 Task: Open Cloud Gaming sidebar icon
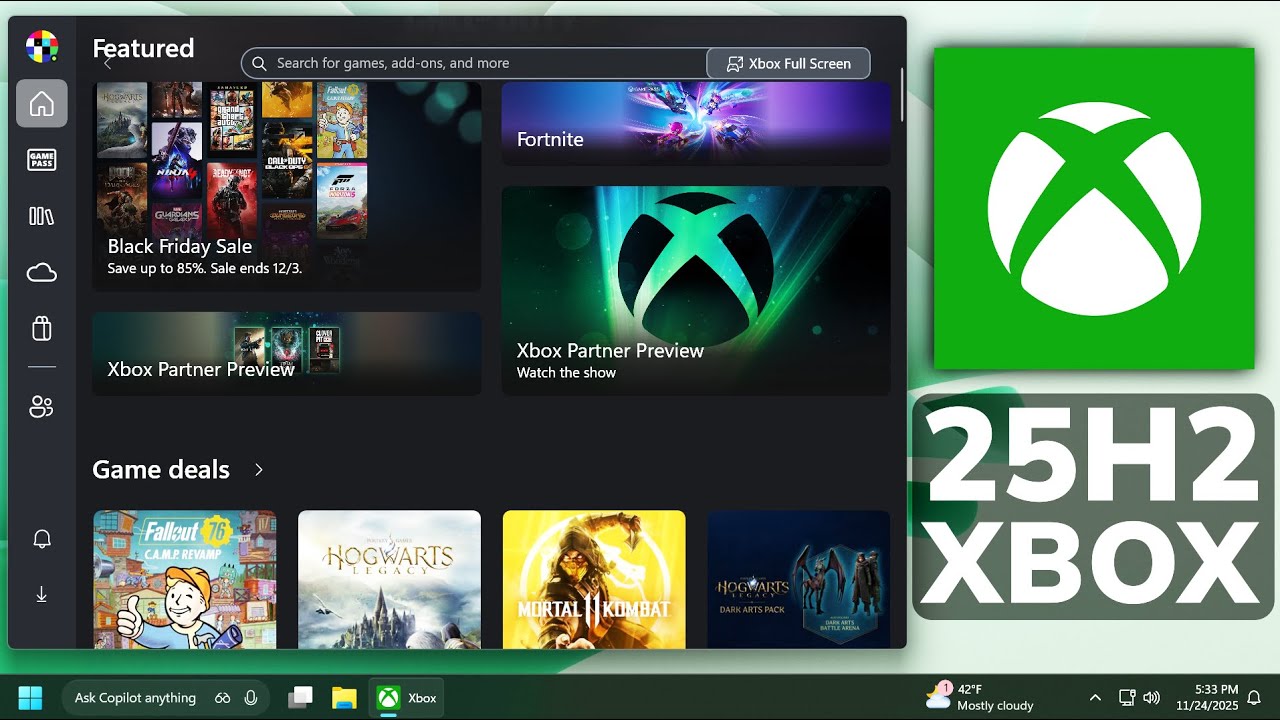[x=42, y=273]
